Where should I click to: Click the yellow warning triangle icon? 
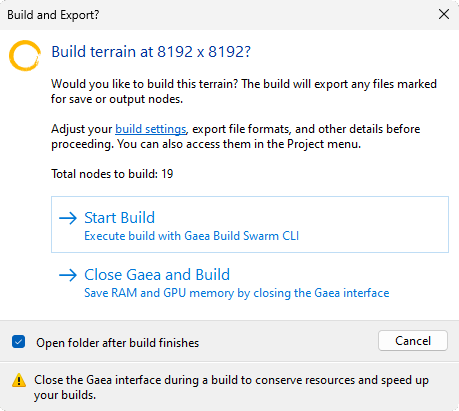tap(19, 380)
